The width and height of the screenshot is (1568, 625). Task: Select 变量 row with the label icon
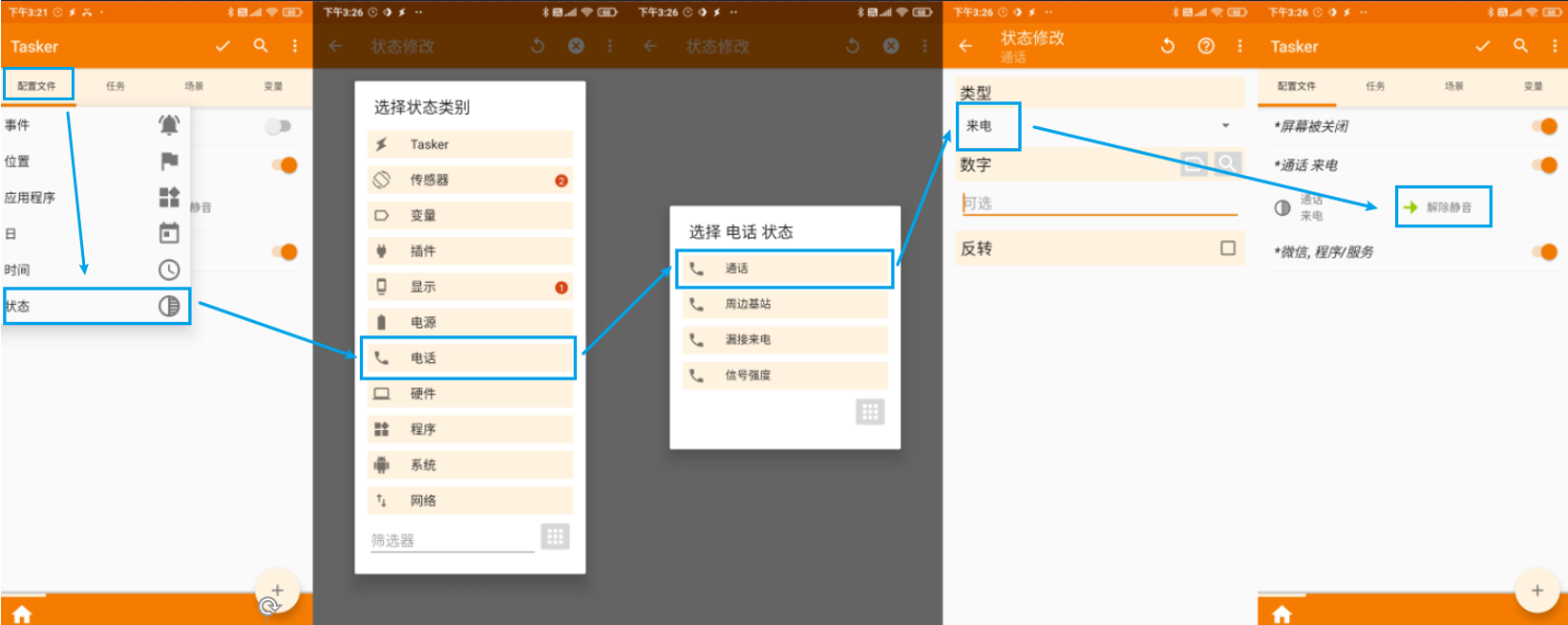470,215
